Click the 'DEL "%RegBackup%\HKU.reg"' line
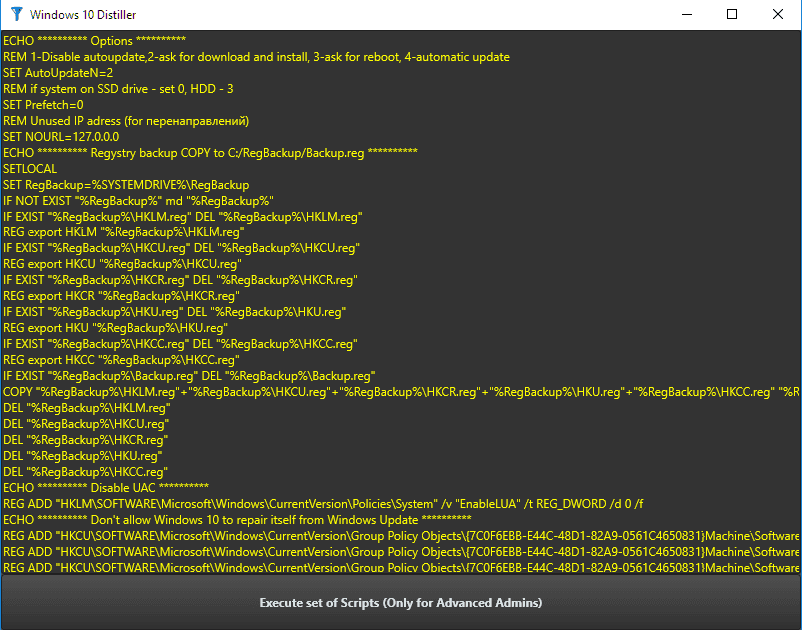 click(x=82, y=456)
